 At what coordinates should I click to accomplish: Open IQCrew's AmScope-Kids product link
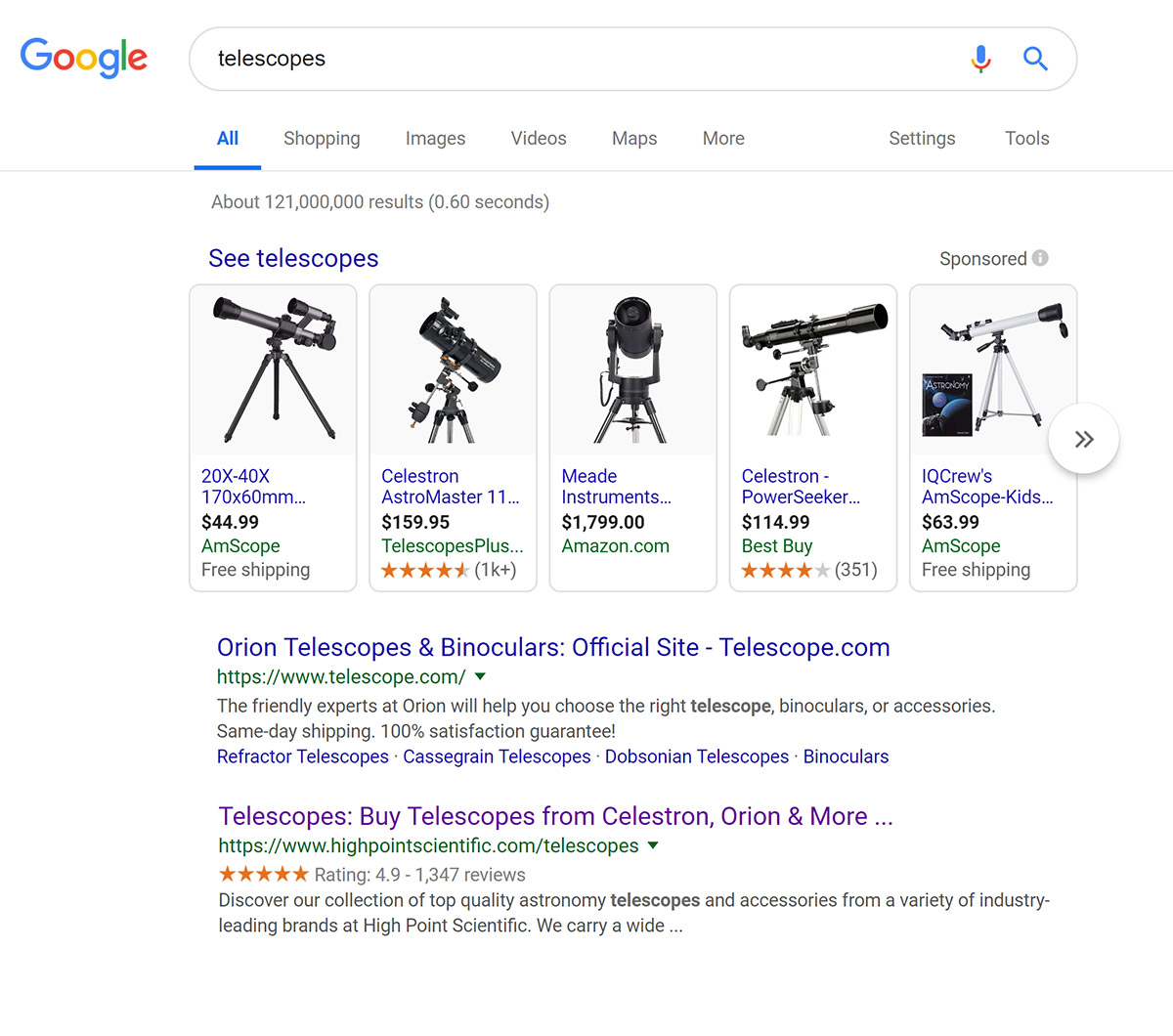987,487
